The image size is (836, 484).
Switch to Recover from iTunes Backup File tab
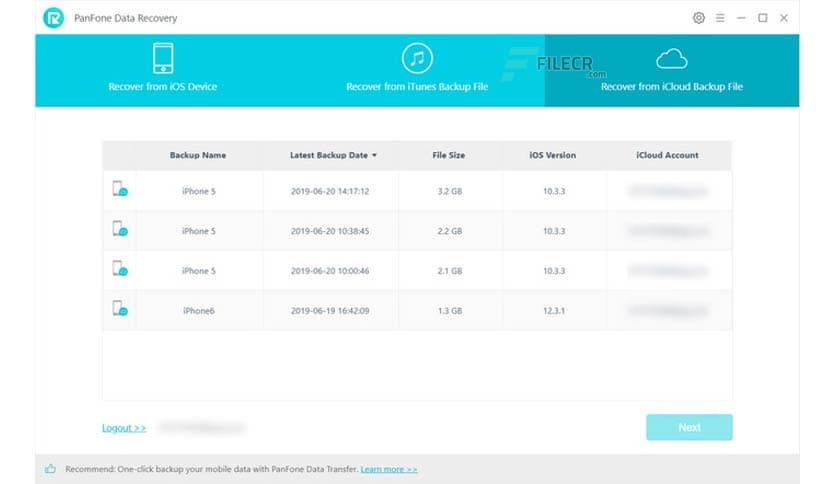coord(417,70)
